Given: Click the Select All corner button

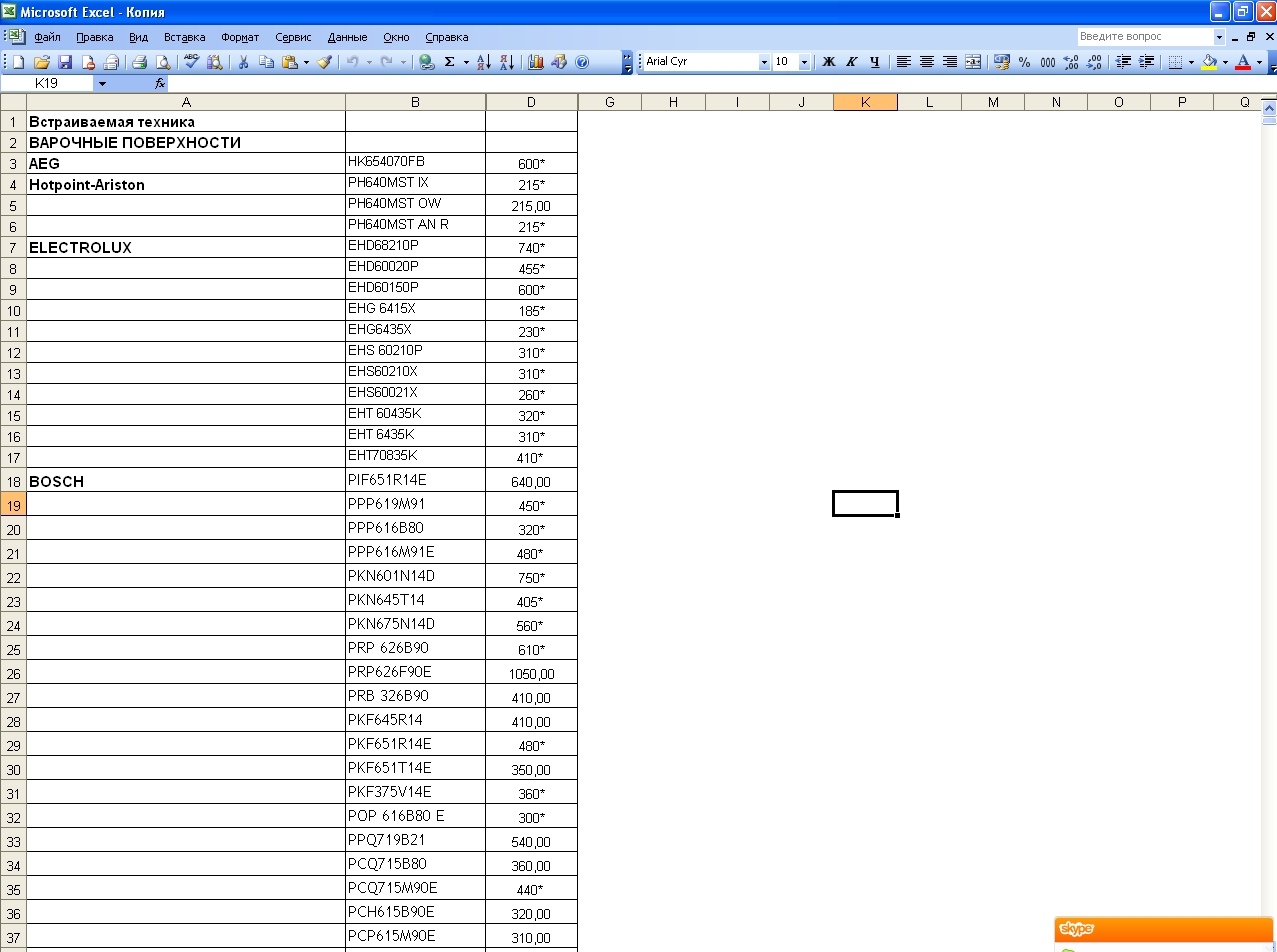Looking at the screenshot, I should (x=13, y=102).
